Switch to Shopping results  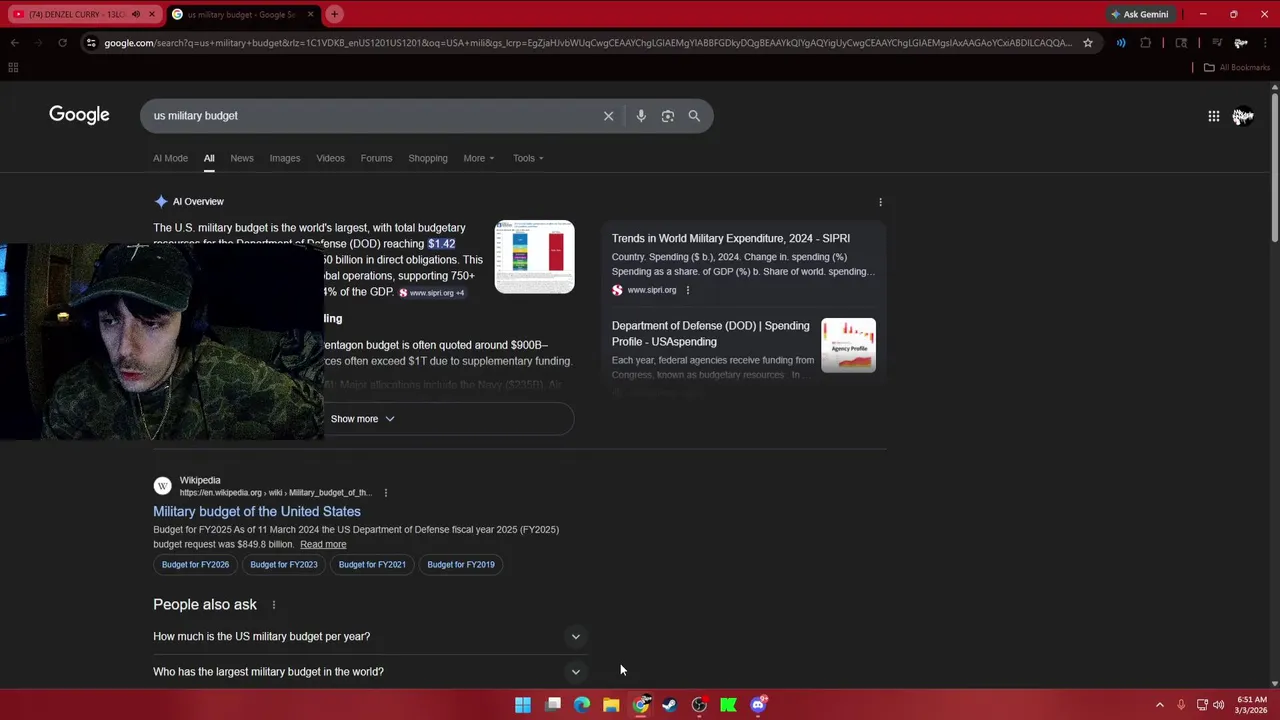[428, 158]
